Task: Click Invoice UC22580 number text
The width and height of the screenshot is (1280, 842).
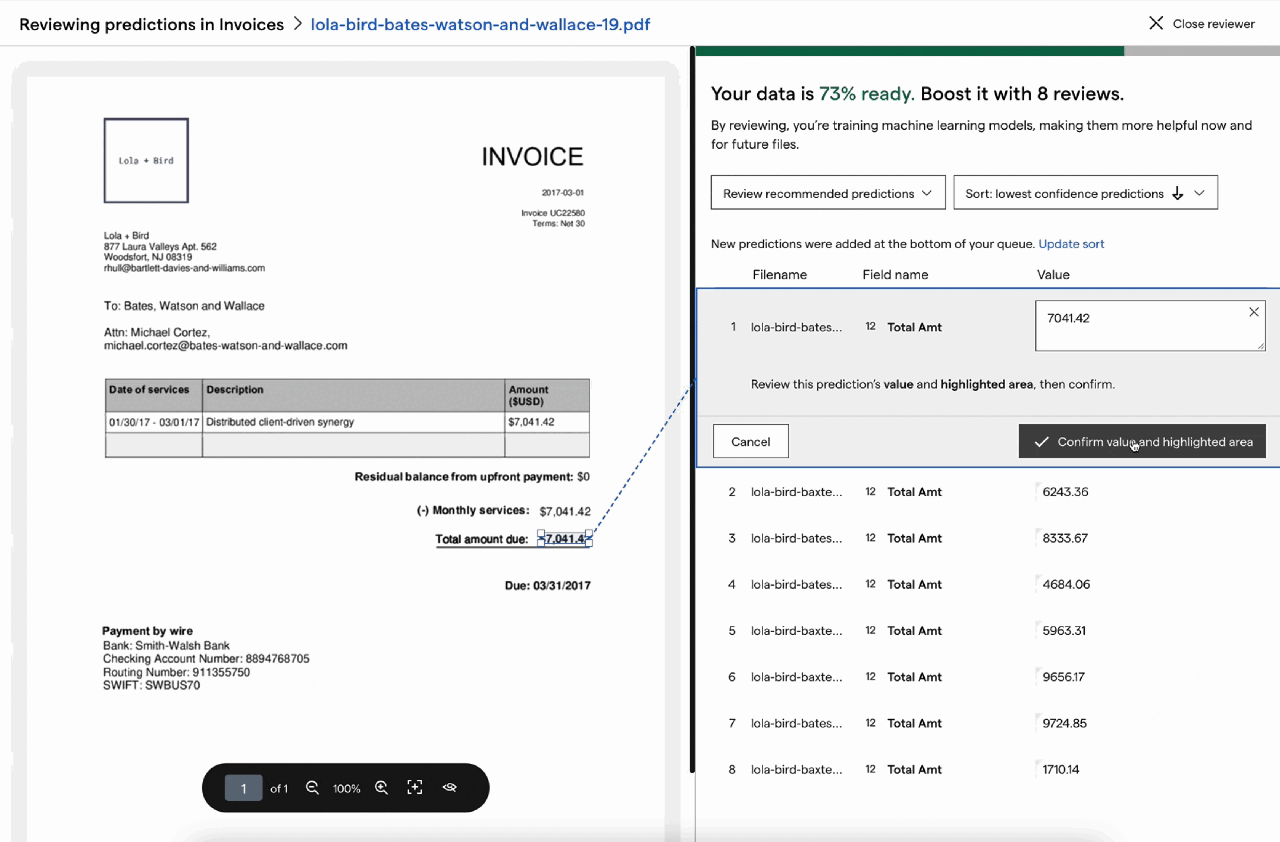Action: pyautogui.click(x=553, y=213)
